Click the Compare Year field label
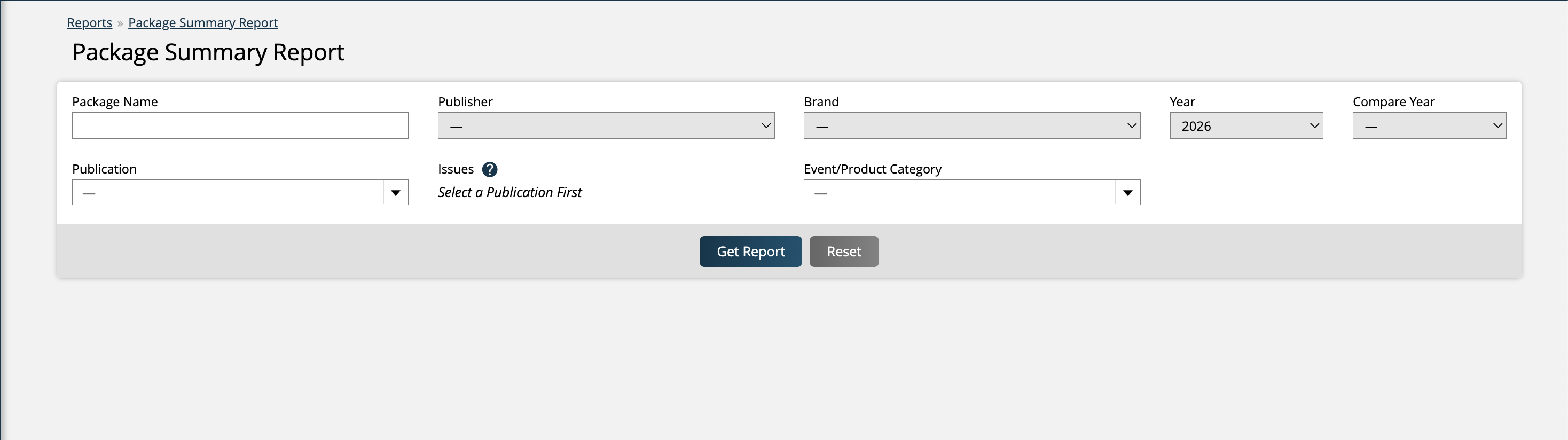 click(x=1393, y=101)
